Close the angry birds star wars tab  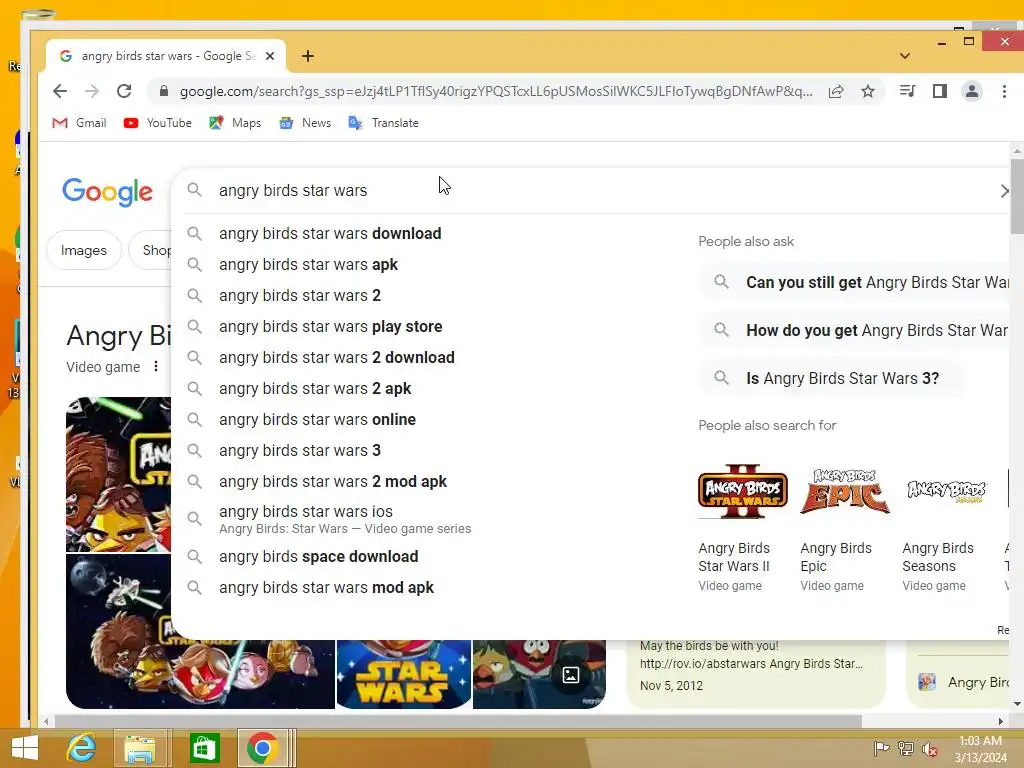270,56
